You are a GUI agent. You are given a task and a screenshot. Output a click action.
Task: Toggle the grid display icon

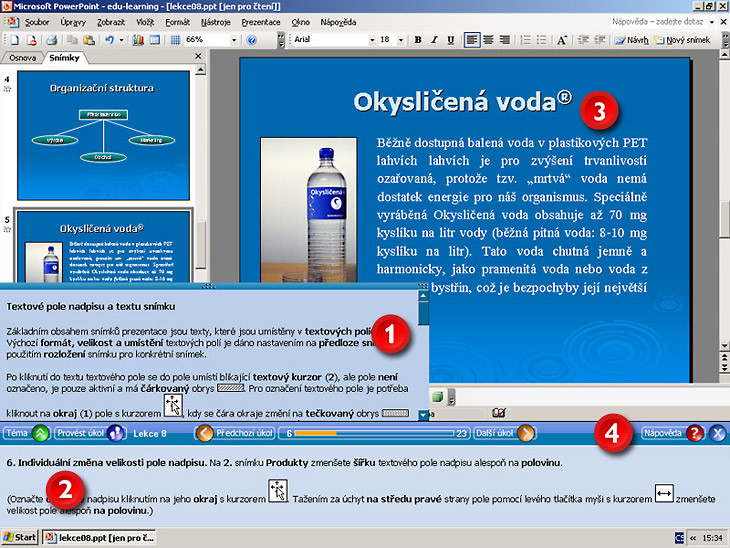pos(175,40)
